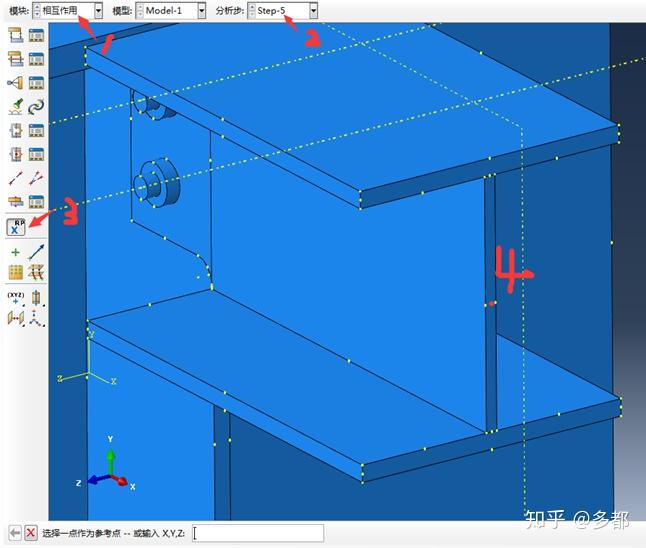Screen dimensions: 646x548
Task: Open the Connector Builder tool
Action: [x=36, y=178]
